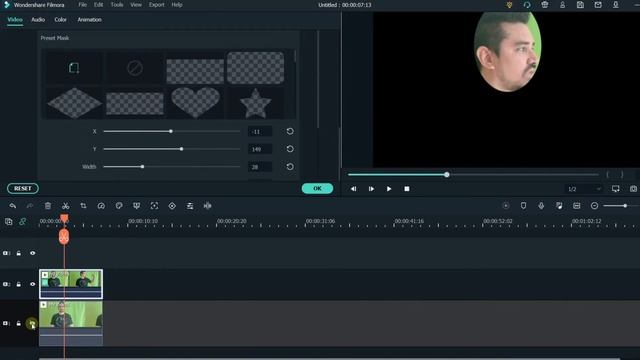This screenshot has height=360, width=640.
Task: Click the add track manager icon
Action: (9, 222)
